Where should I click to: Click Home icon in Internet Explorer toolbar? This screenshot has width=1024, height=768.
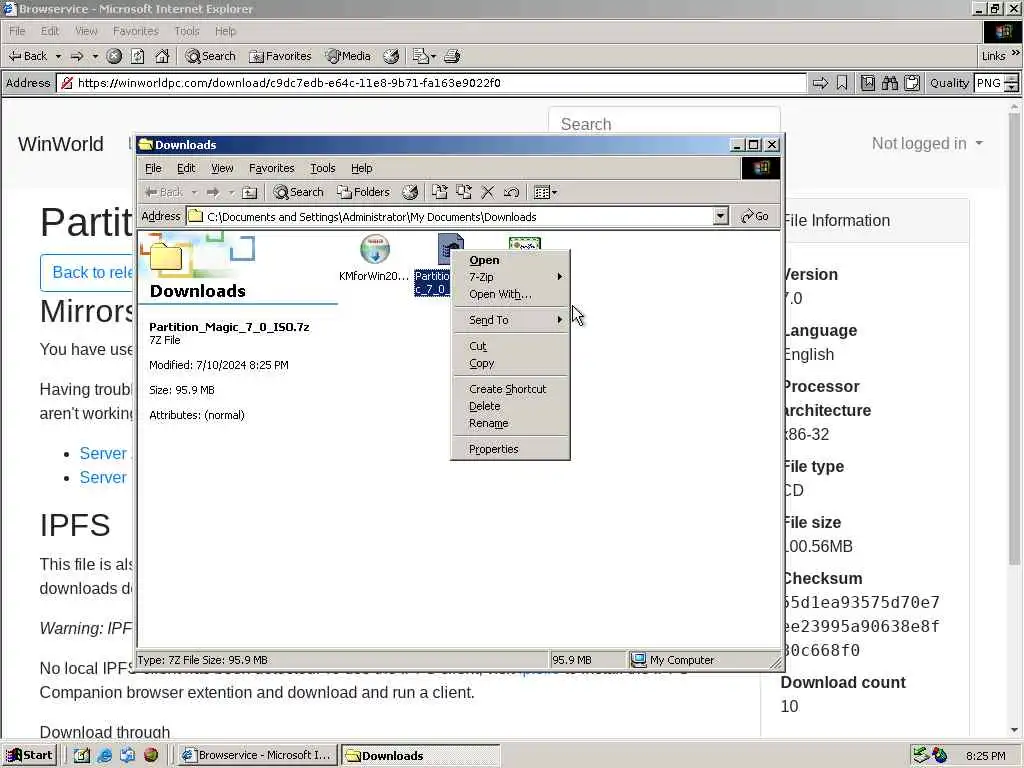162,56
